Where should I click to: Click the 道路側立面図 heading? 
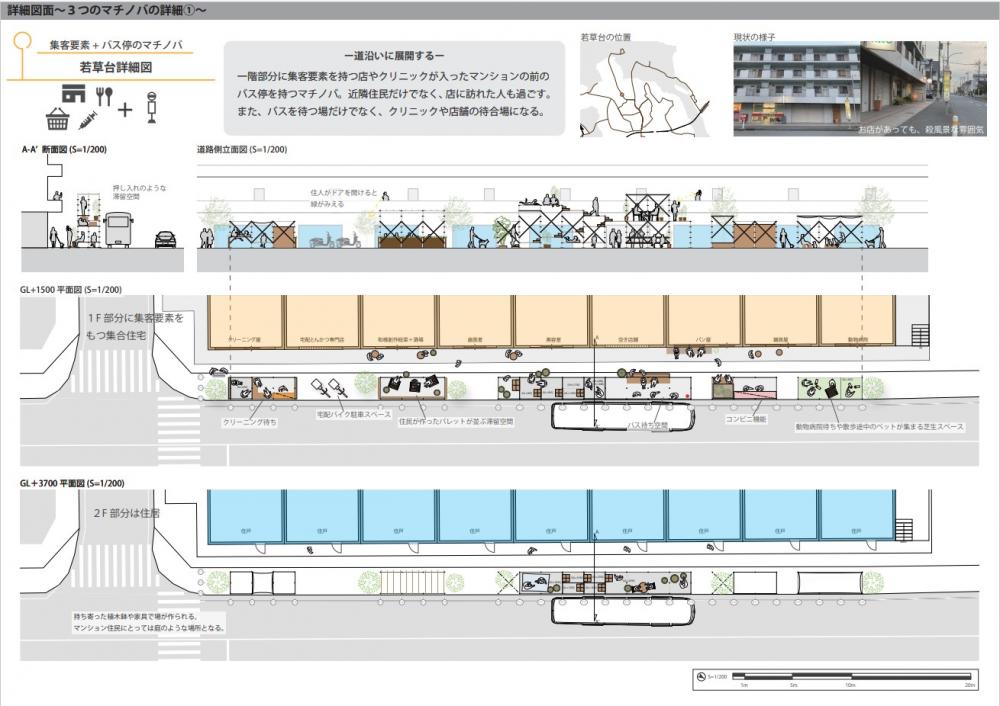click(242, 150)
